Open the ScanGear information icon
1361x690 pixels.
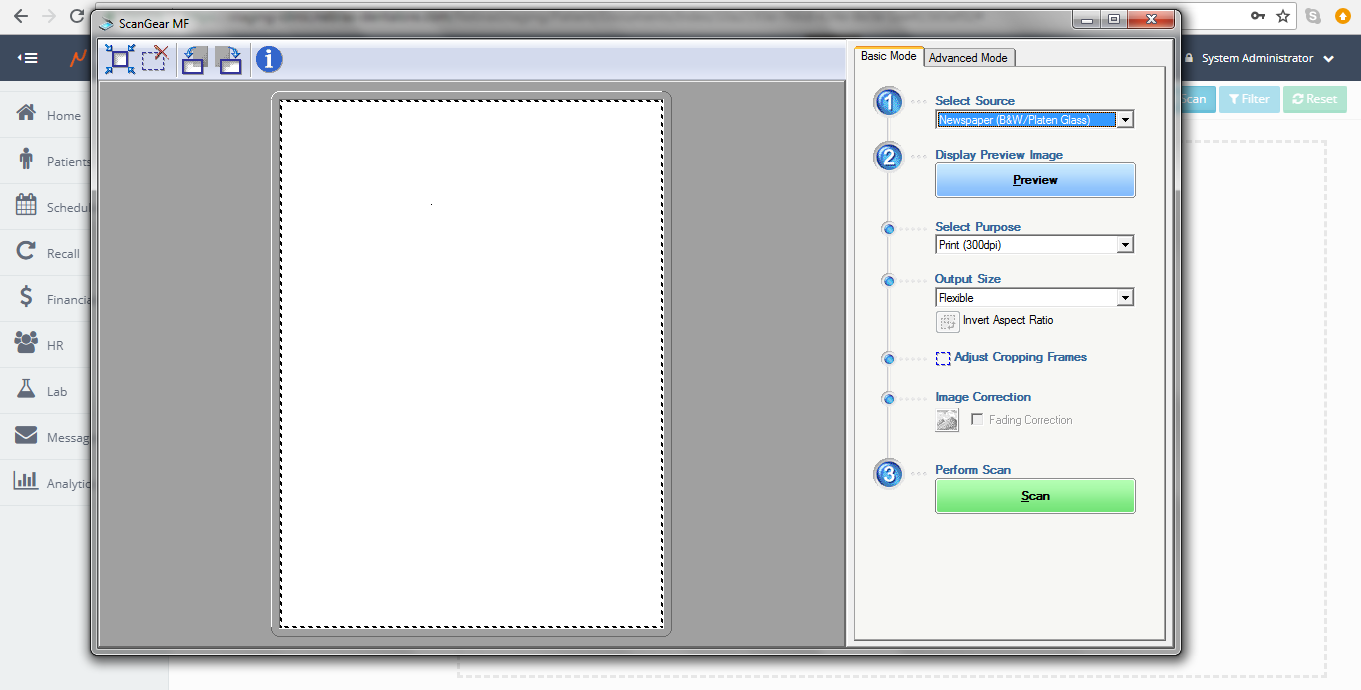269,60
